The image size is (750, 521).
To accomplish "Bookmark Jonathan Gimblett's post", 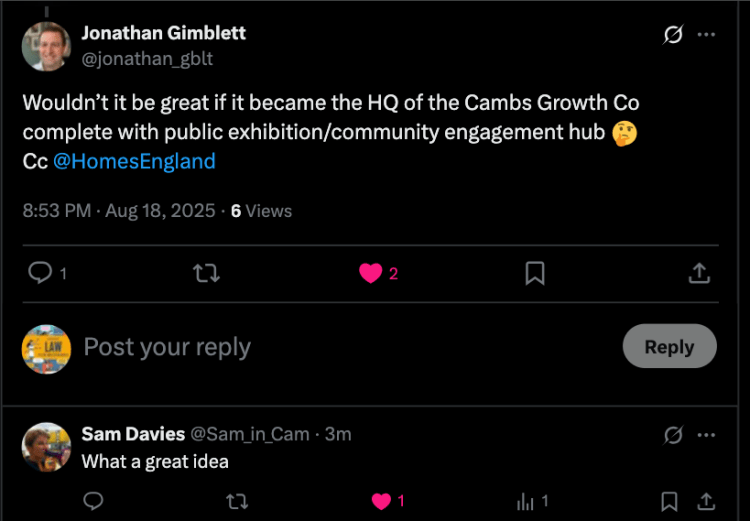I will click(x=535, y=272).
